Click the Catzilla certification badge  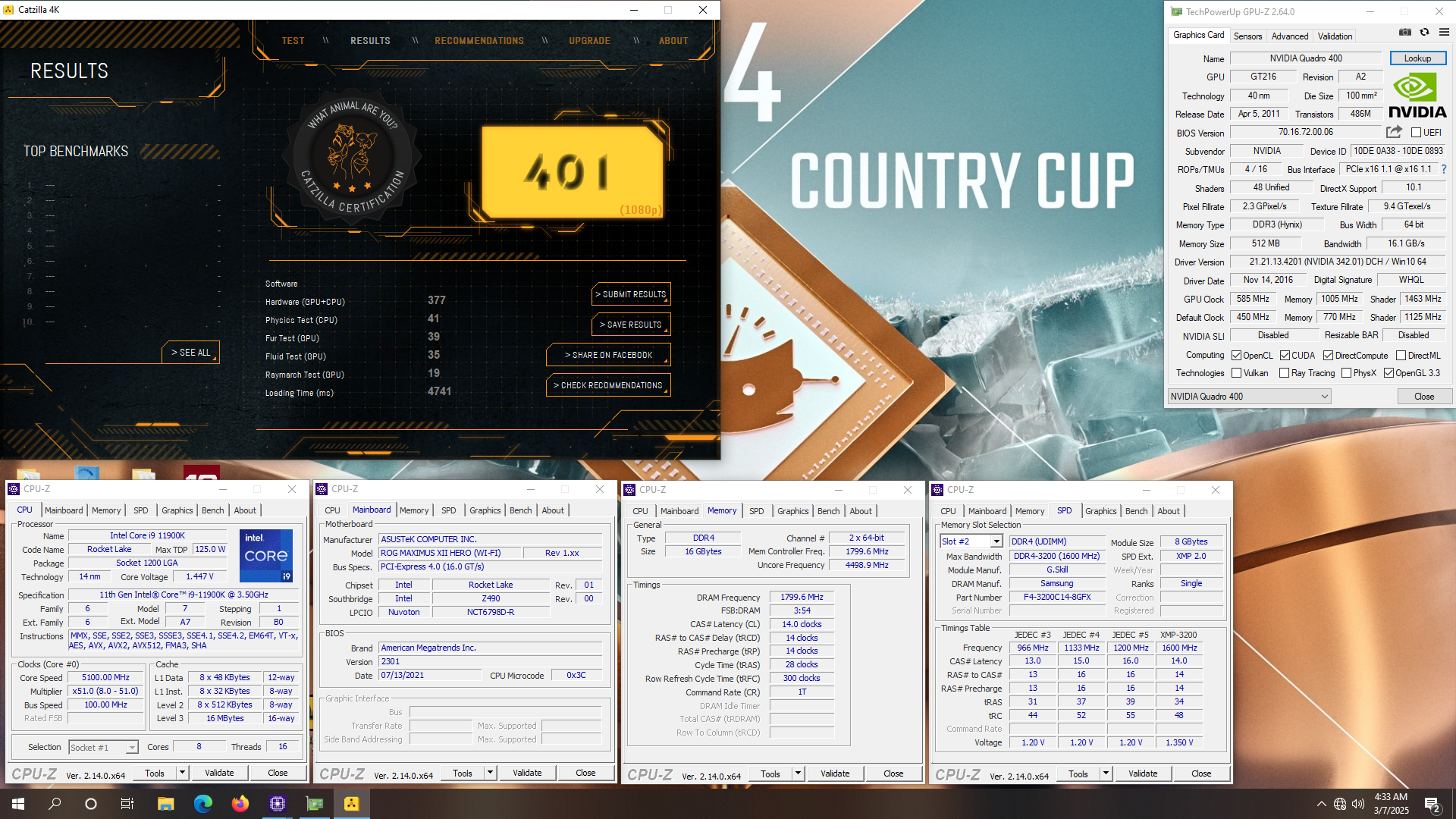click(x=350, y=158)
